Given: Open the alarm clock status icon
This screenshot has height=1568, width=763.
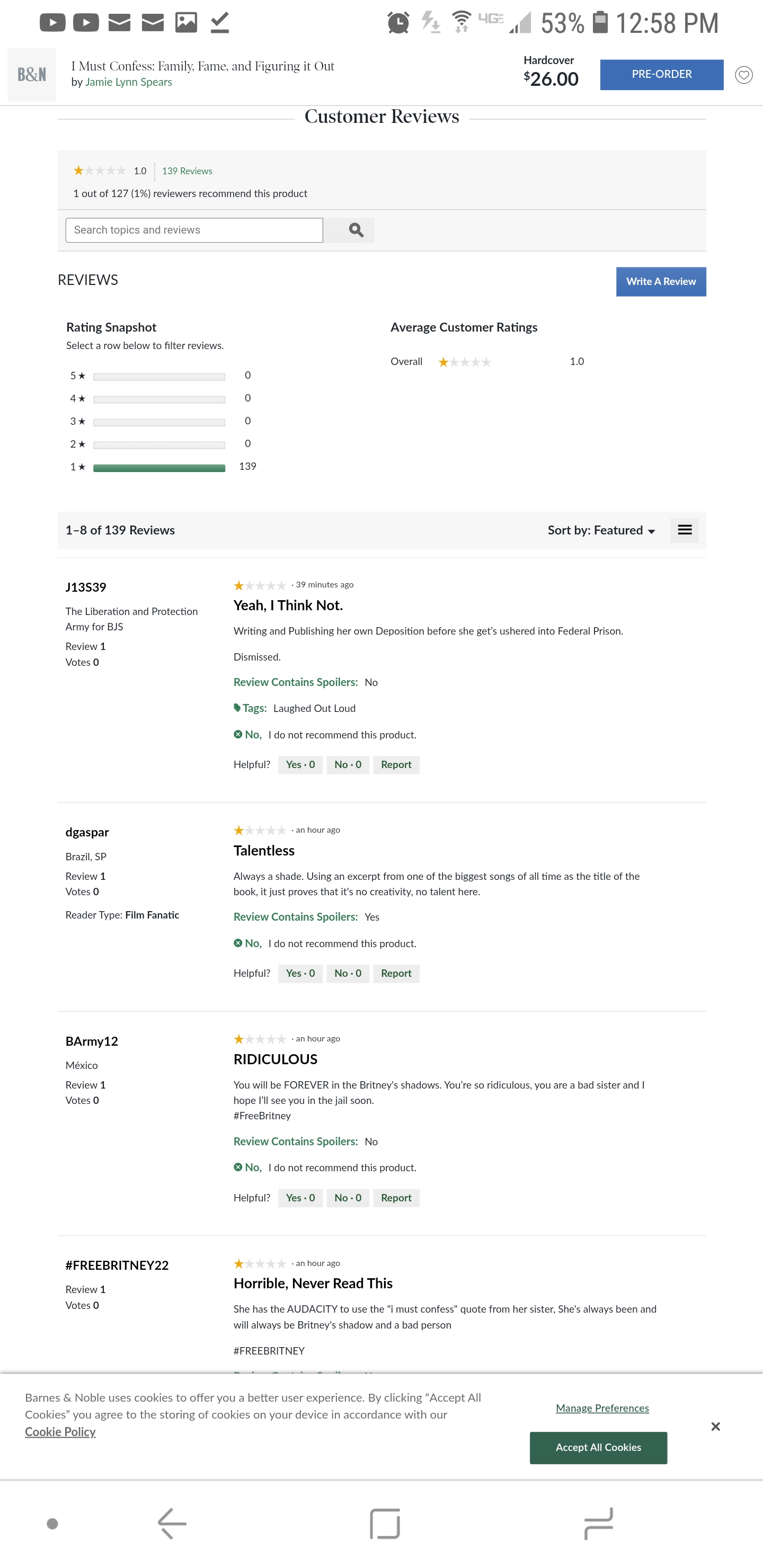Looking at the screenshot, I should pyautogui.click(x=398, y=23).
